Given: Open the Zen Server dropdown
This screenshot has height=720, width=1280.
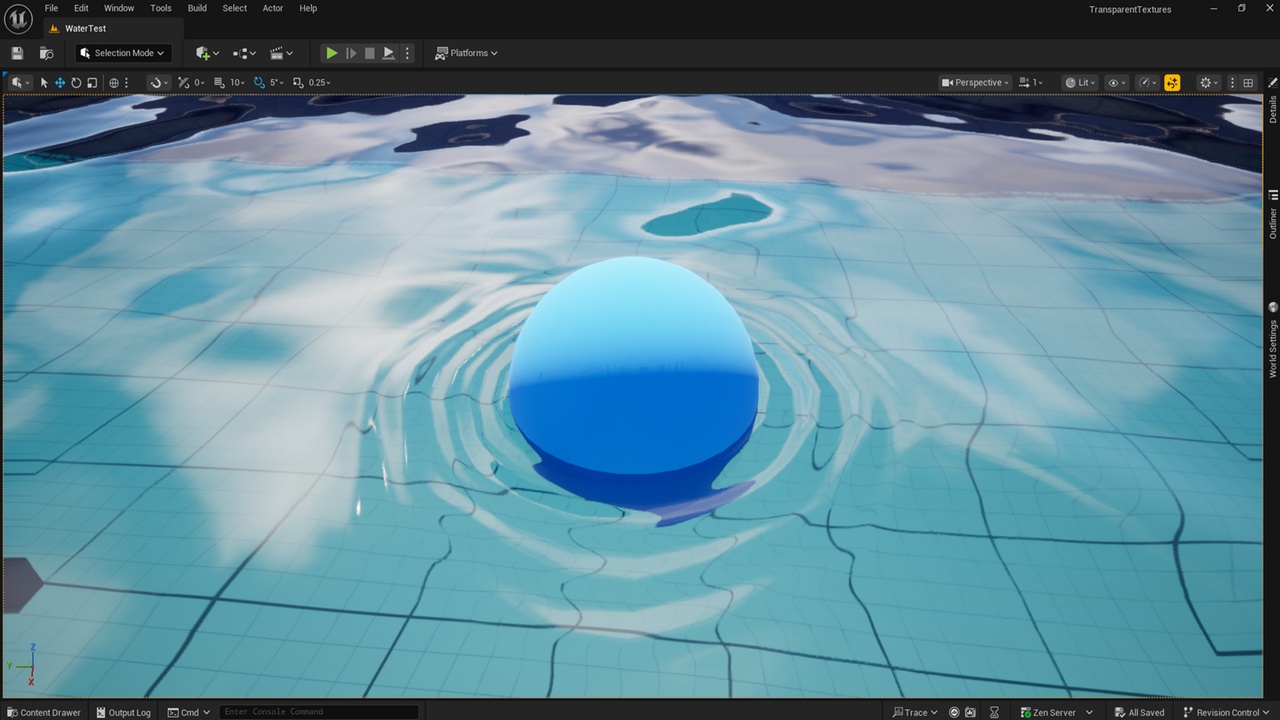Looking at the screenshot, I should click(1056, 712).
